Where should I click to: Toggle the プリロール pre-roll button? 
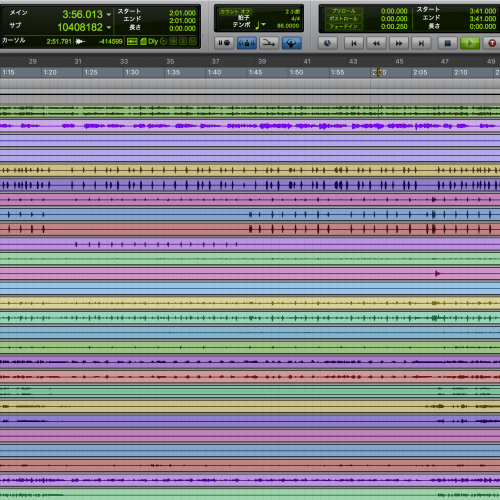[344, 11]
